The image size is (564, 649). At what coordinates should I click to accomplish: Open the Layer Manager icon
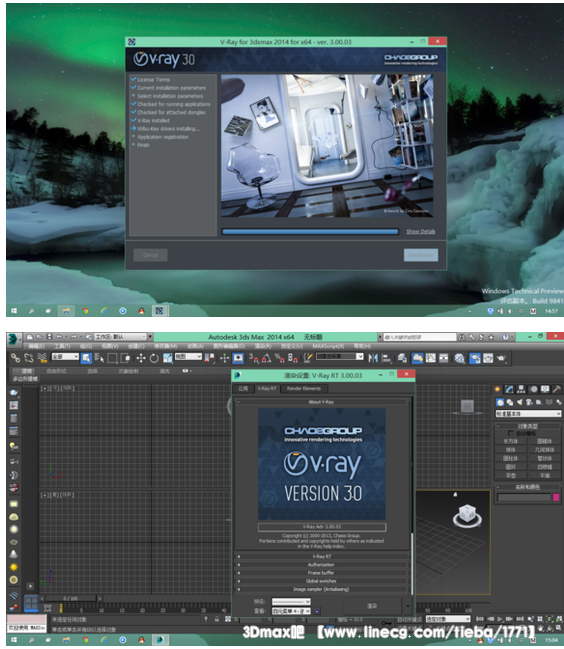pyautogui.click(x=402, y=358)
